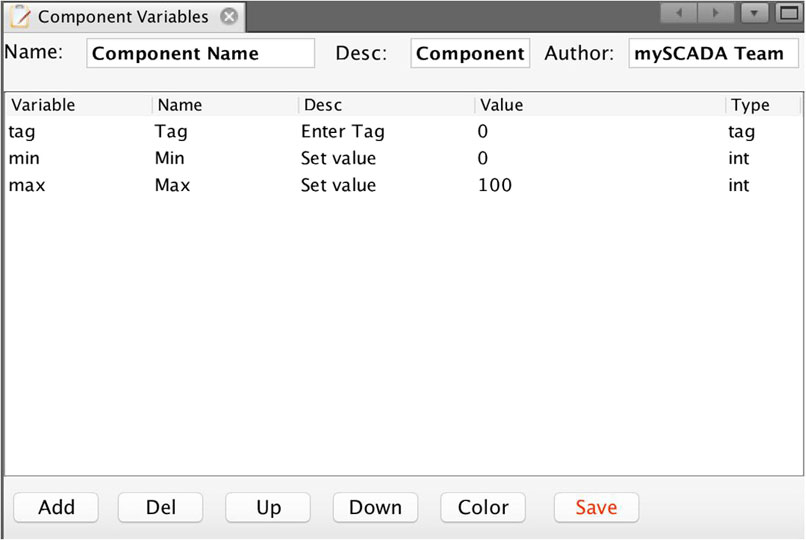Click the scroll tabs left arrow
This screenshot has width=806, height=540.
point(679,13)
